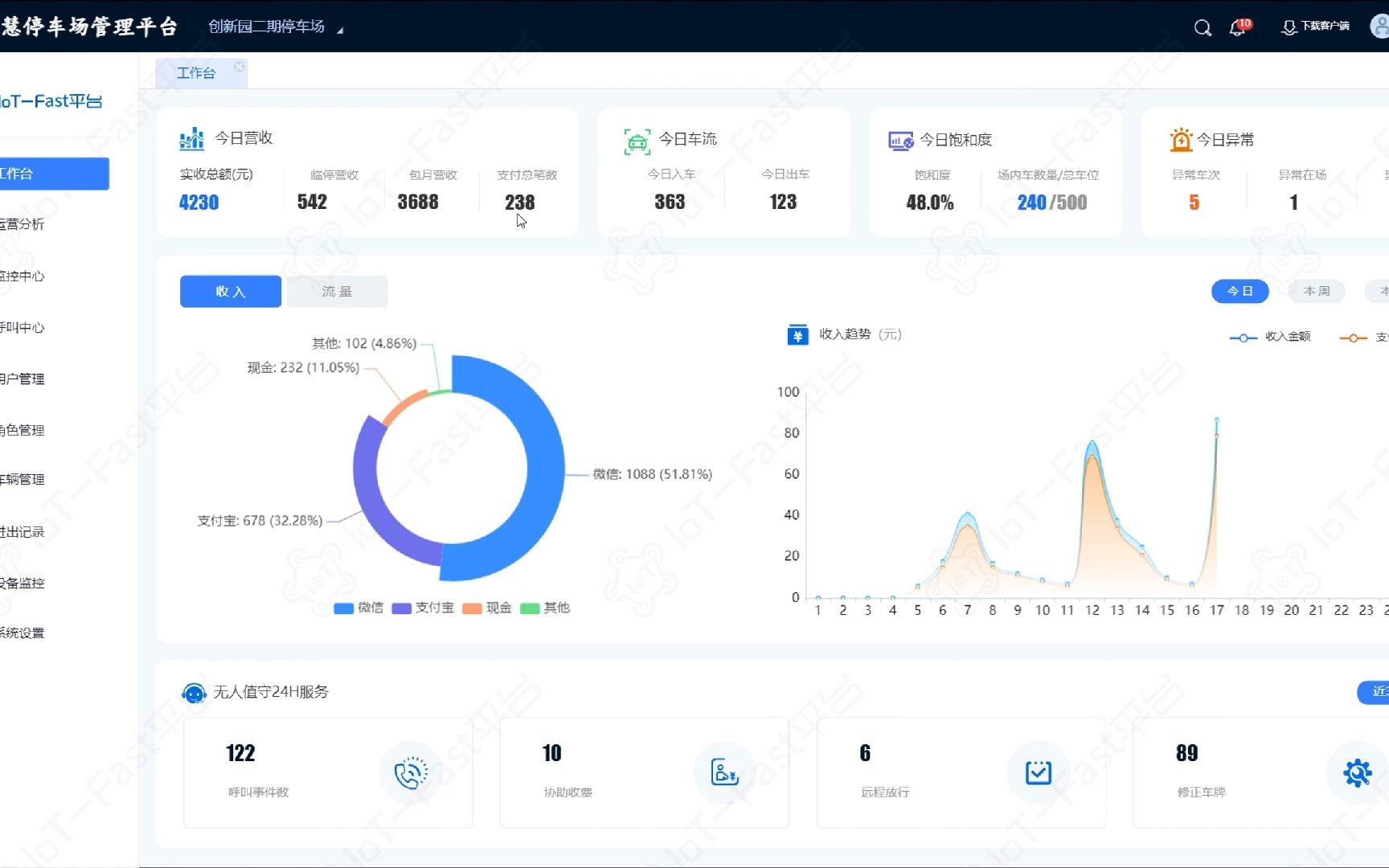
Task: Click the 异常在场 value 1
Action: [x=1293, y=203]
